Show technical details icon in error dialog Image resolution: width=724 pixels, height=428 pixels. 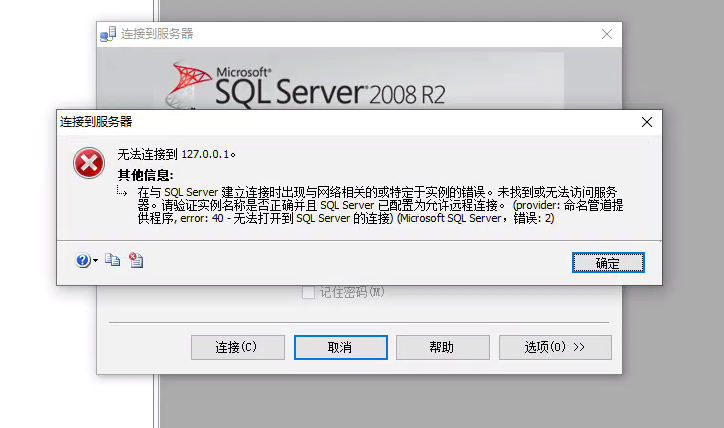(136, 260)
